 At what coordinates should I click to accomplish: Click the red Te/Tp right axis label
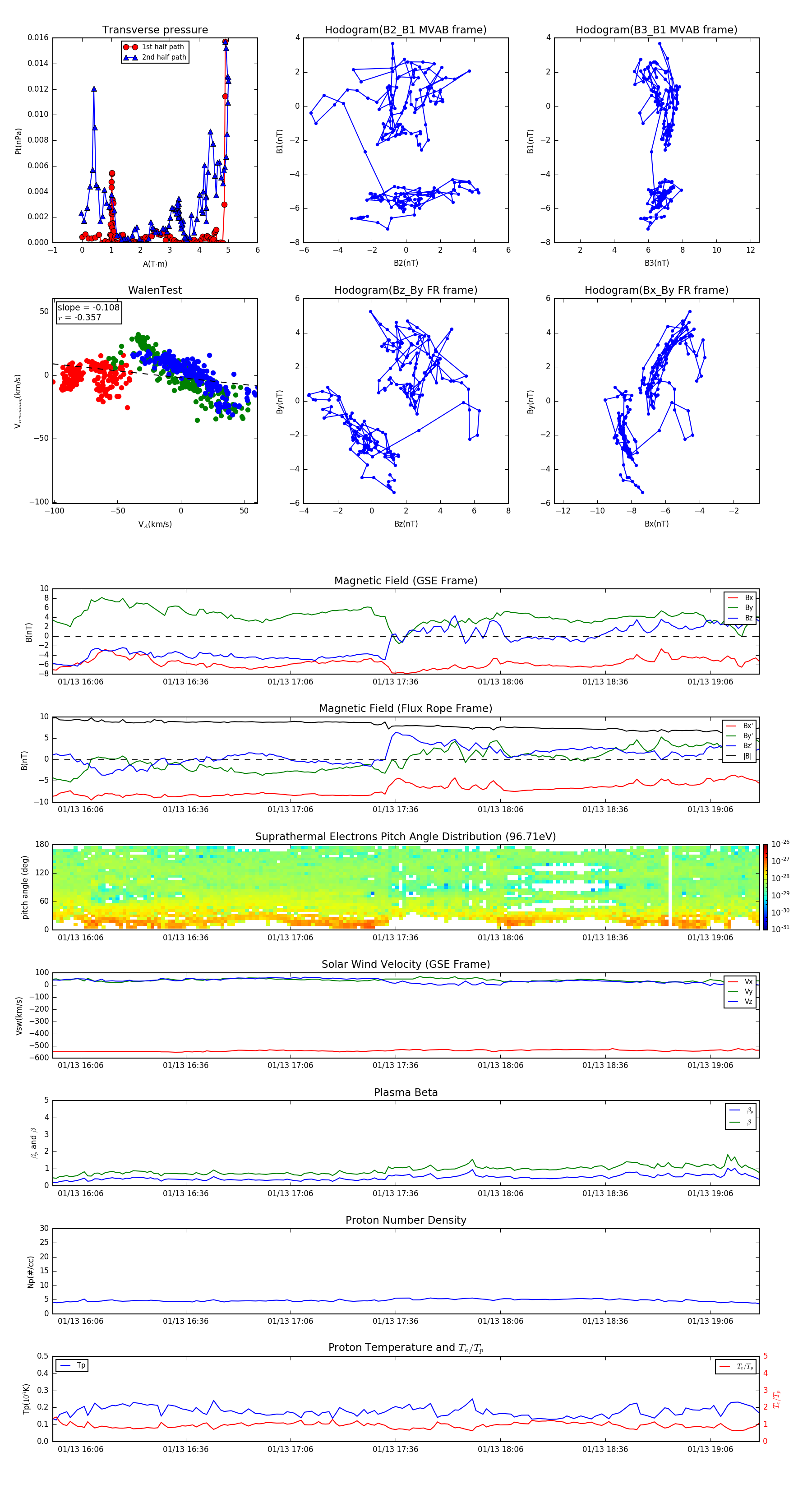coord(776,1399)
